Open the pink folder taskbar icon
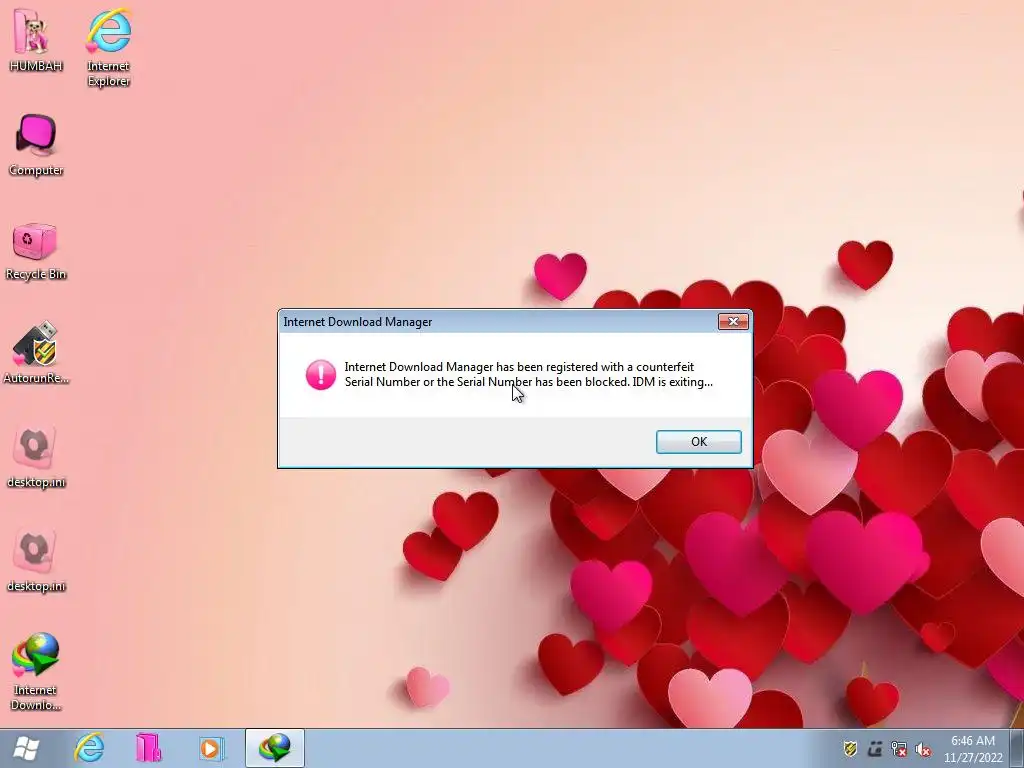Screen dimensions: 1024x768 pyautogui.click(x=149, y=748)
